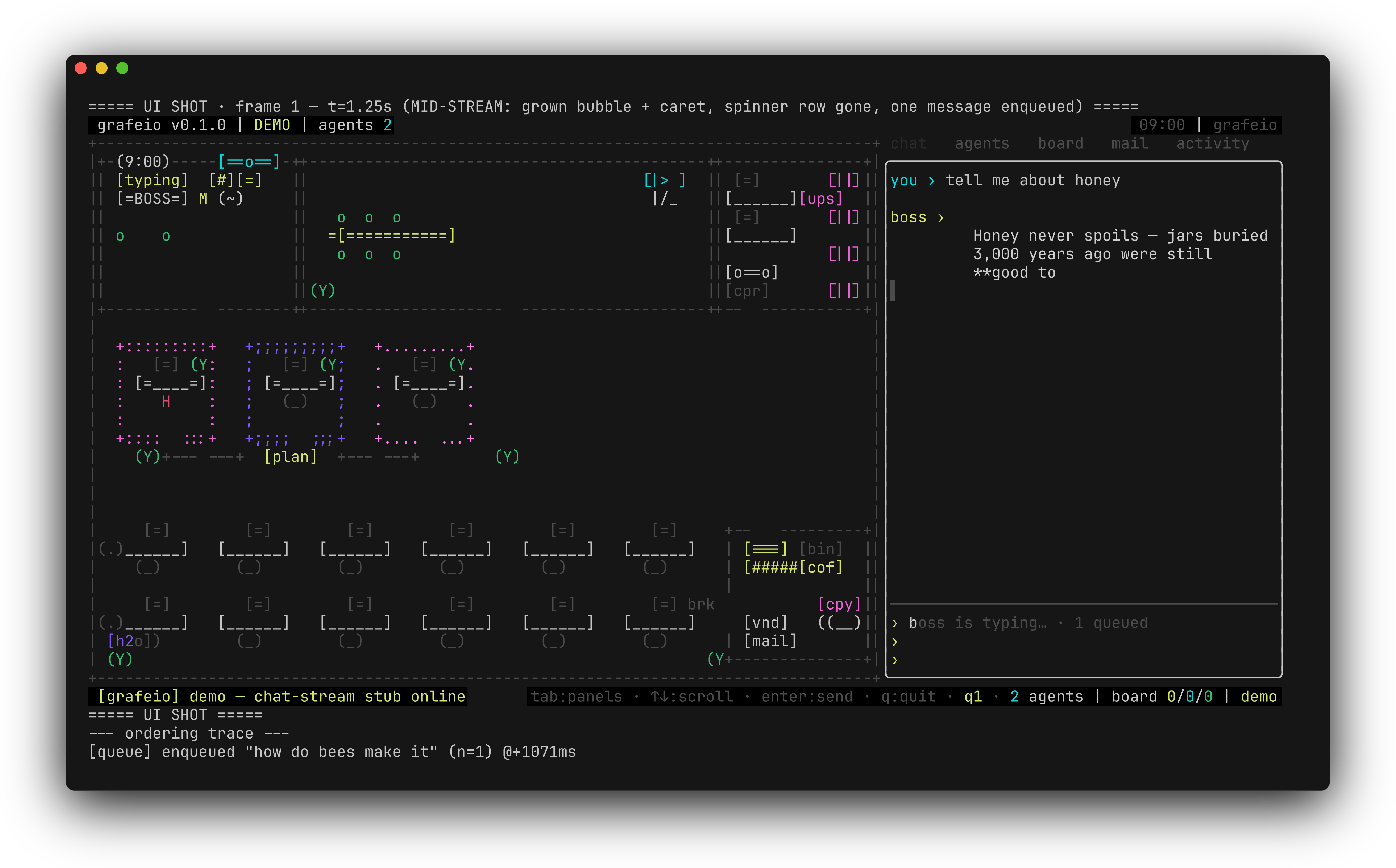
Task: Select the [o==o] device in the server room
Action: tap(752, 272)
